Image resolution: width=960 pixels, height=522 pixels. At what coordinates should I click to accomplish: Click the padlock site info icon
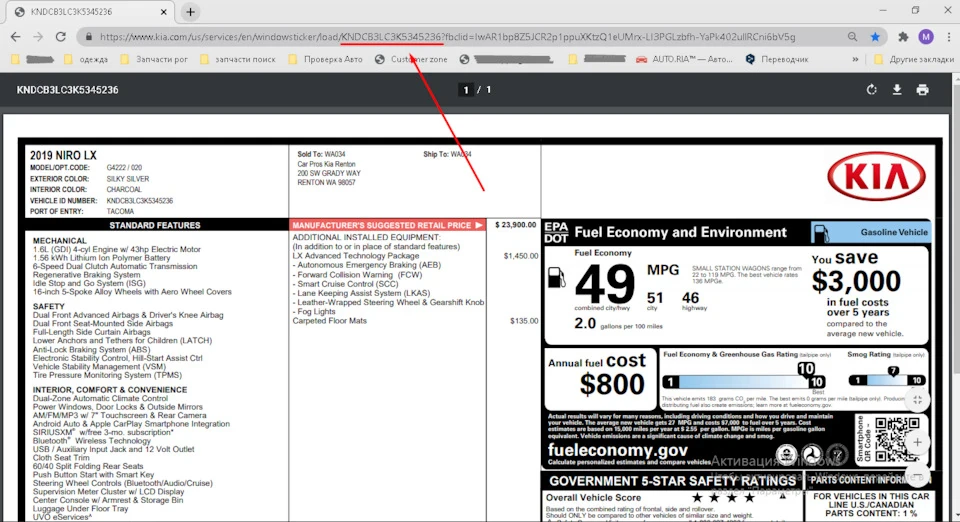click(x=89, y=37)
